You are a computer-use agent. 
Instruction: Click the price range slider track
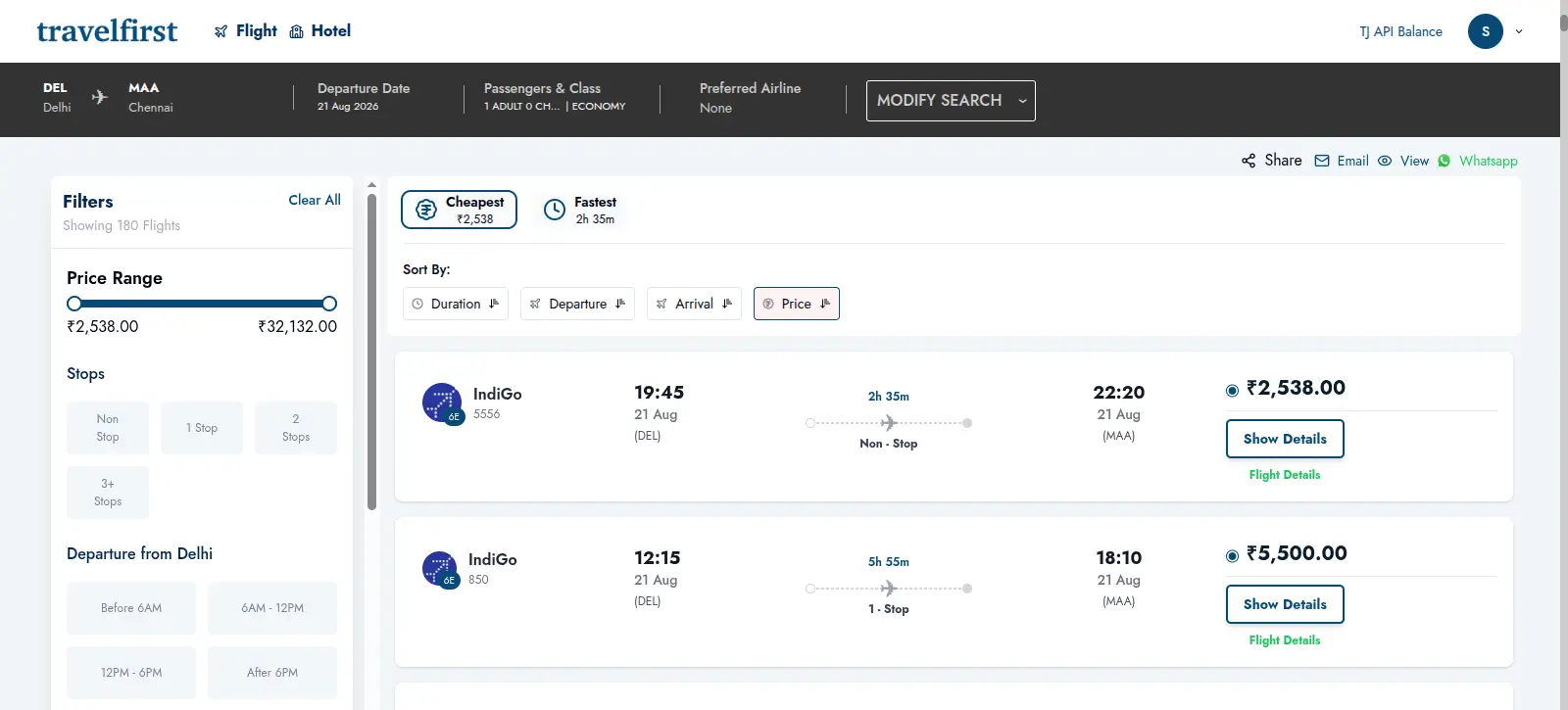(x=202, y=304)
